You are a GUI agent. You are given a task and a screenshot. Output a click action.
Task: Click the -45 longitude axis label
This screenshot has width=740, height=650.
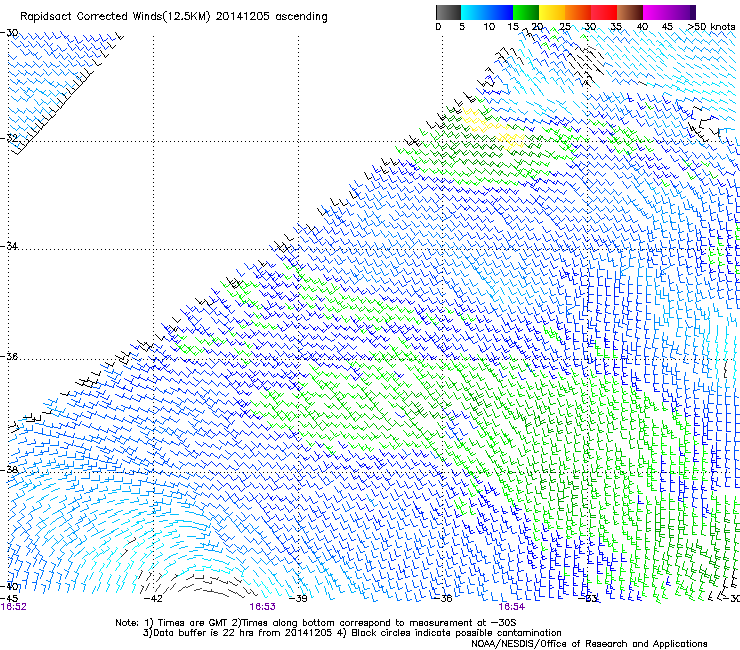click(x=9, y=599)
